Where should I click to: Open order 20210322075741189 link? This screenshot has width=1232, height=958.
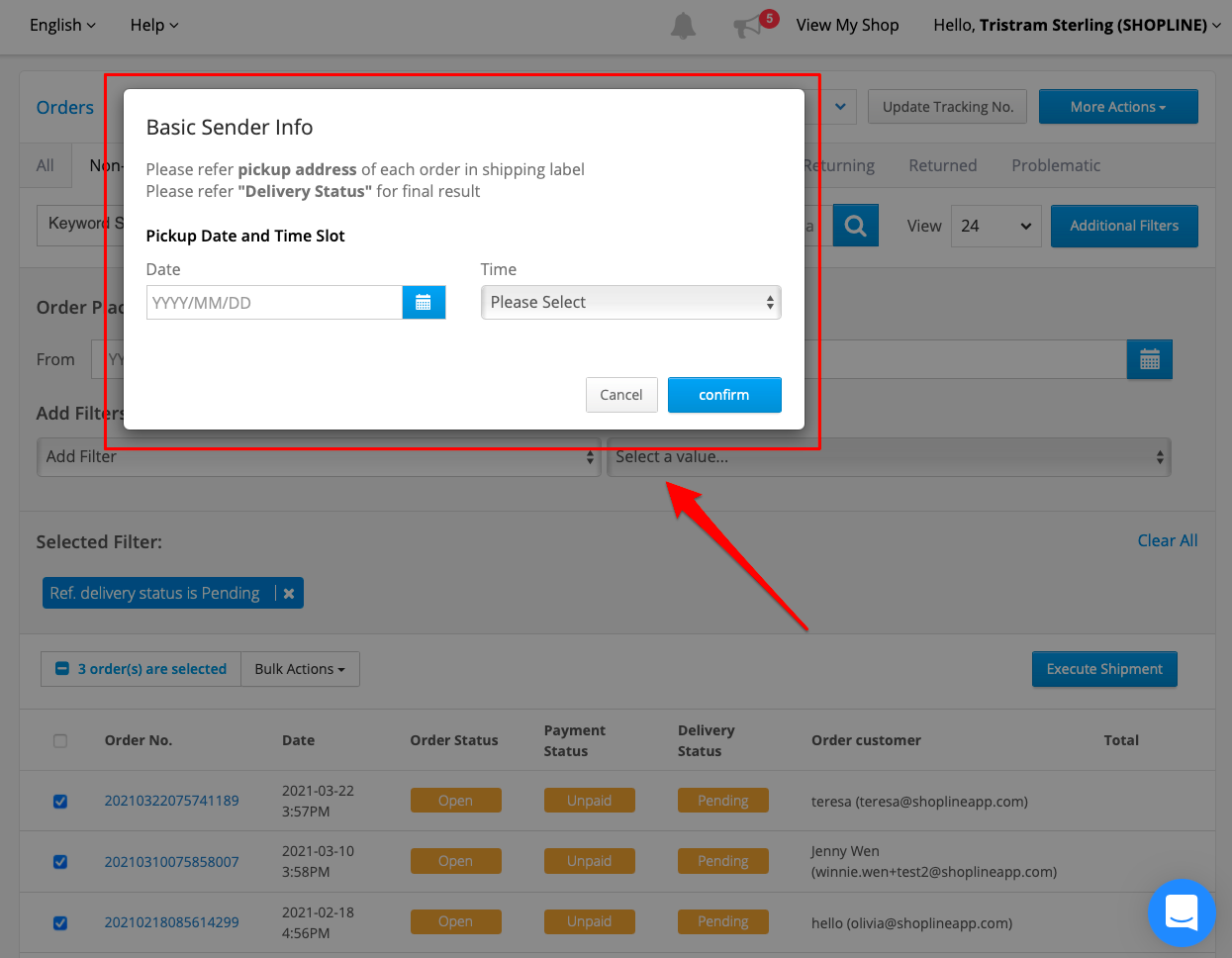[172, 801]
